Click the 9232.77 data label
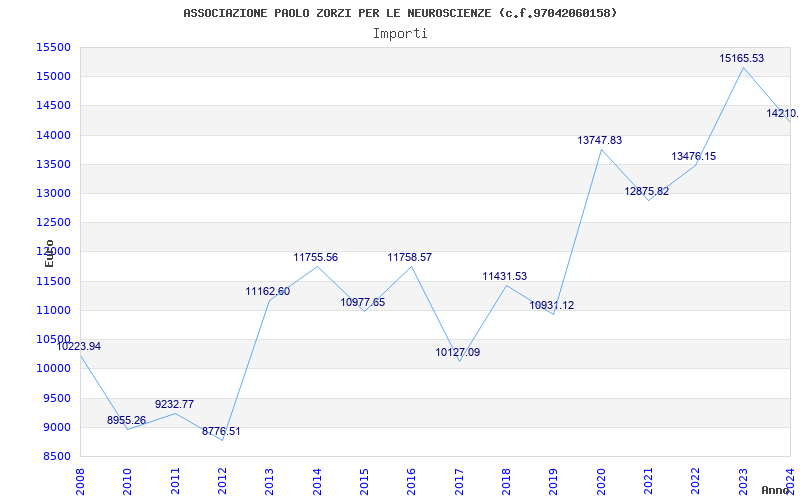The image size is (800, 500). [x=174, y=404]
